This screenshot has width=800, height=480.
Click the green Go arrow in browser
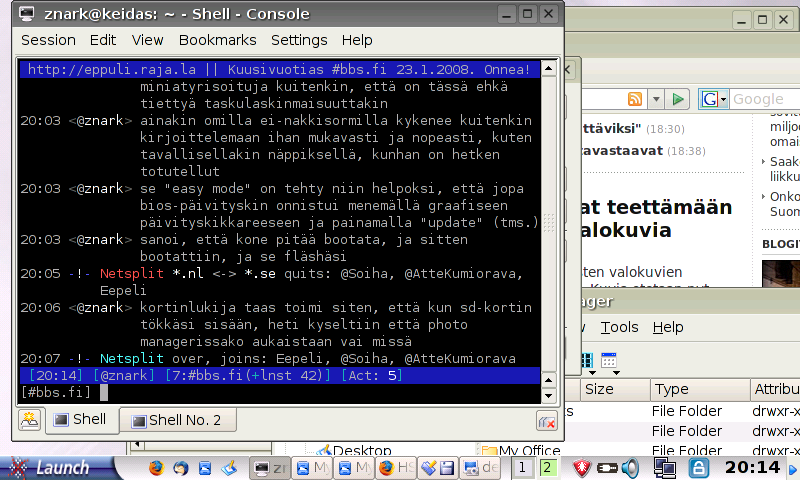[x=678, y=99]
